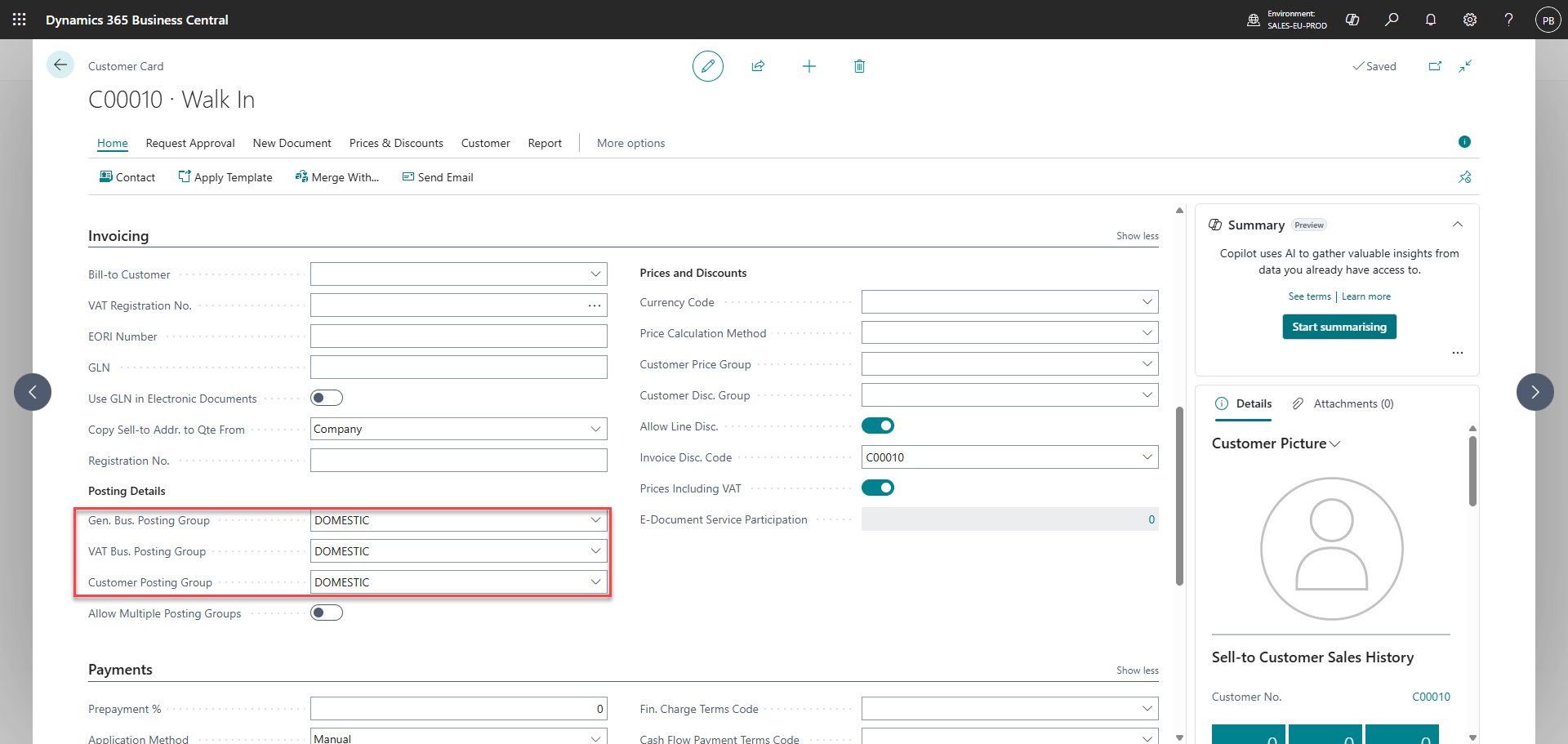This screenshot has width=1568, height=744.
Task: Open Customer Price Group dropdown
Action: pyautogui.click(x=1147, y=364)
